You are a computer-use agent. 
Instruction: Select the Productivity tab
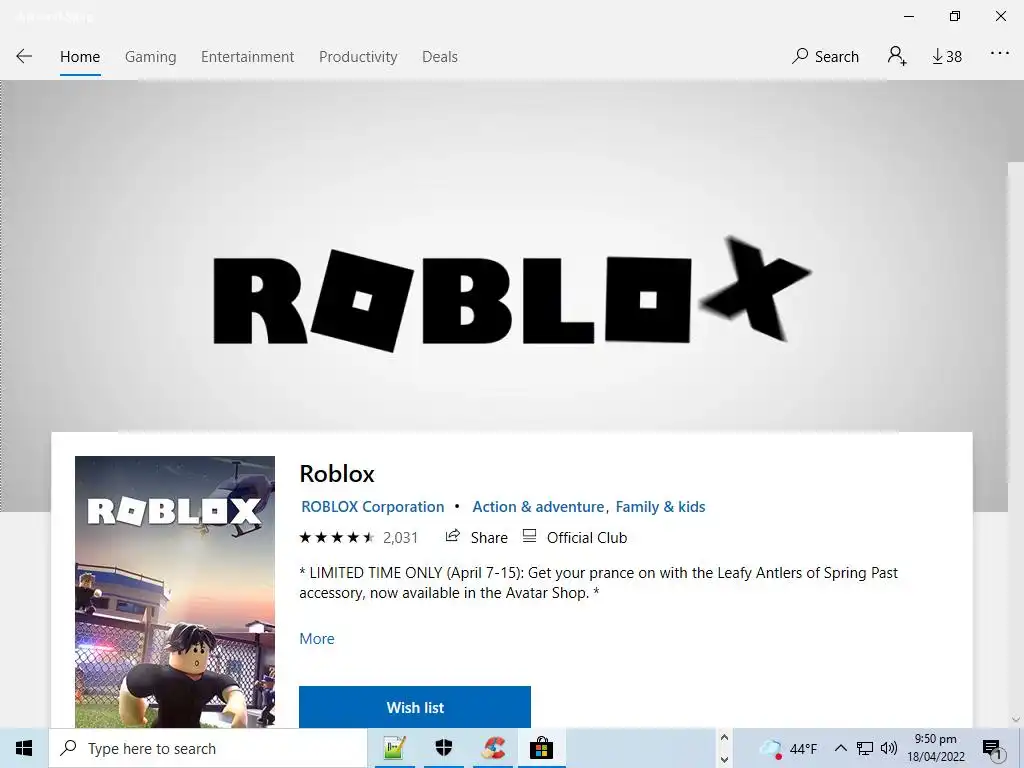point(358,57)
